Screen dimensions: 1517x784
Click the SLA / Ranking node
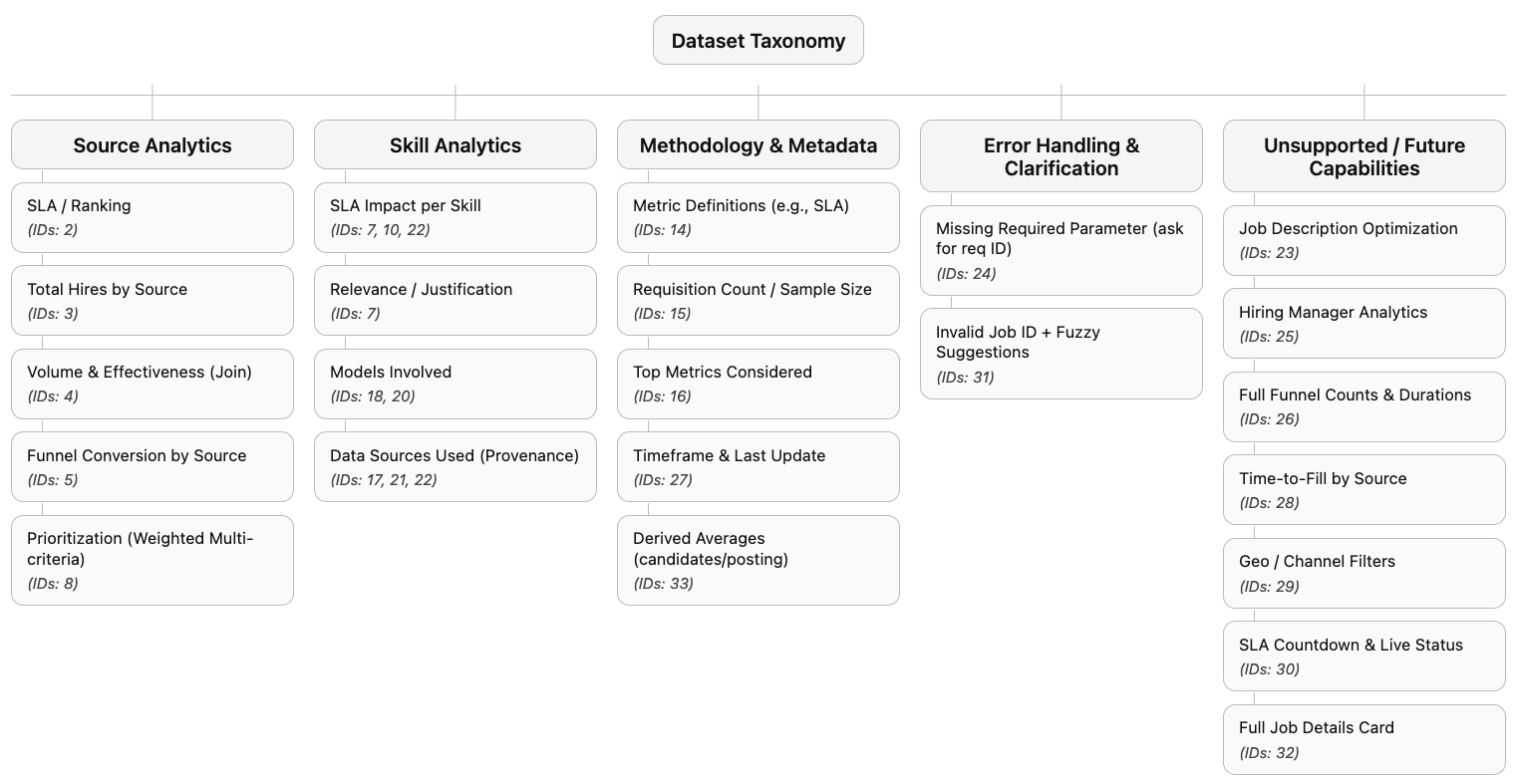[152, 217]
